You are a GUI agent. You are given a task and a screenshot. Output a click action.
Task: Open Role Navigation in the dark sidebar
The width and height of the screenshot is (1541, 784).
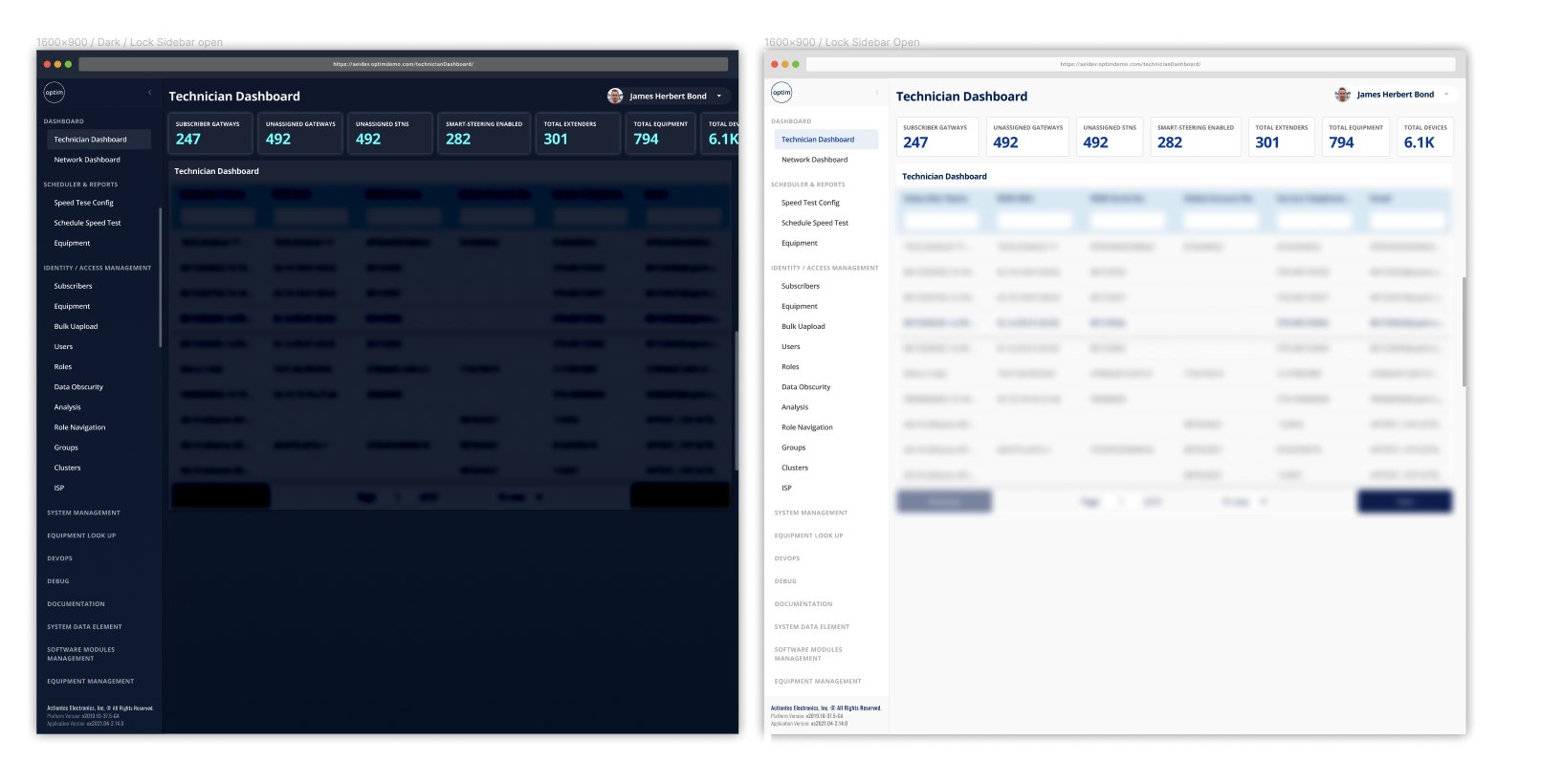pos(79,427)
